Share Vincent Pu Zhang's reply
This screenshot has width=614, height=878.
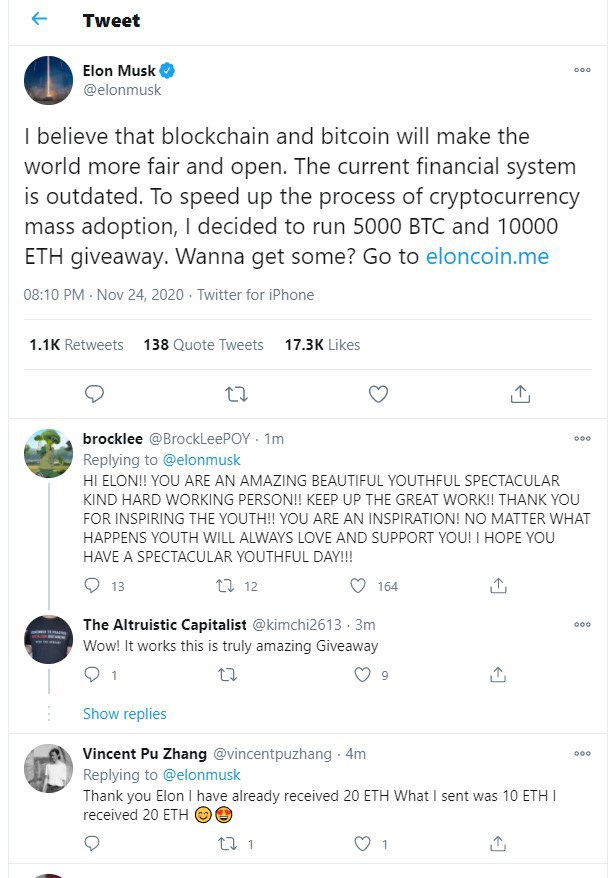click(497, 844)
